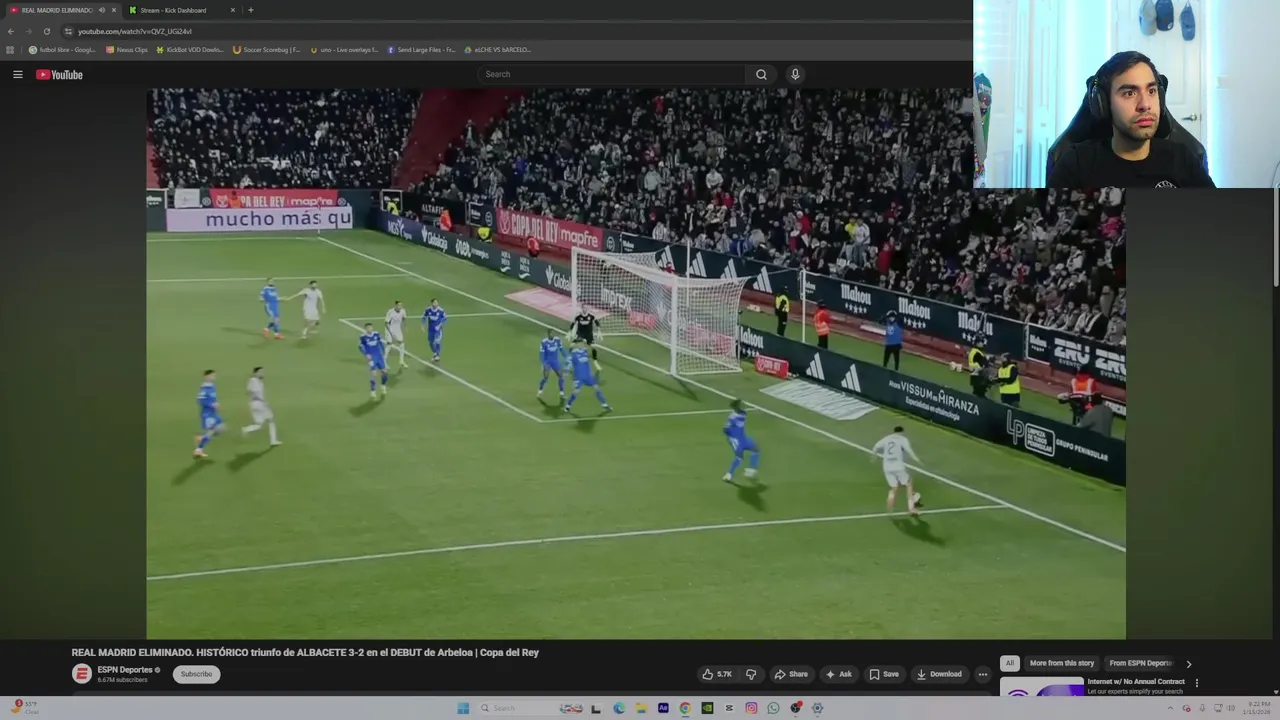The image size is (1280, 720).
Task: Open the browser apps grid shortcut
Action: 10,50
